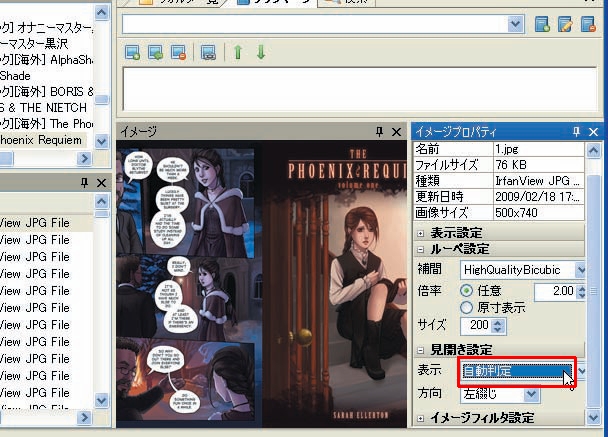
Task: Click the 更新日時 value '2009/02/18'
Action: pyautogui.click(x=539, y=197)
